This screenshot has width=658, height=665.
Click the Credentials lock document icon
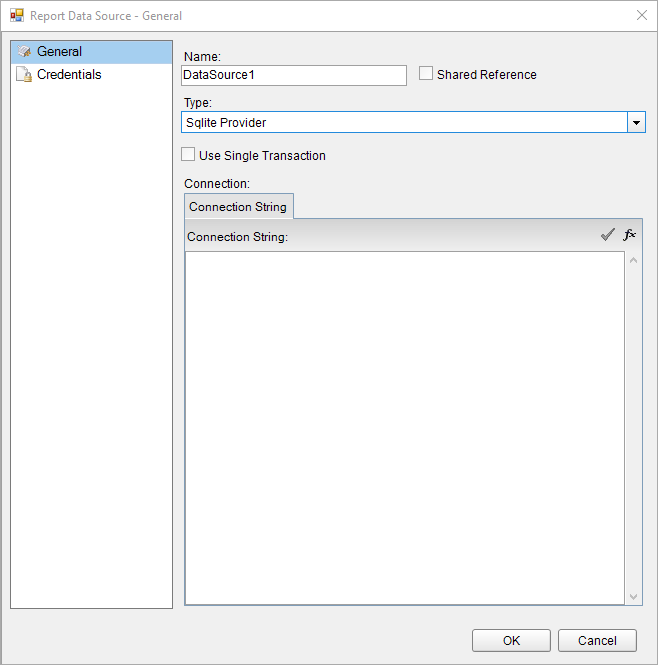point(24,74)
